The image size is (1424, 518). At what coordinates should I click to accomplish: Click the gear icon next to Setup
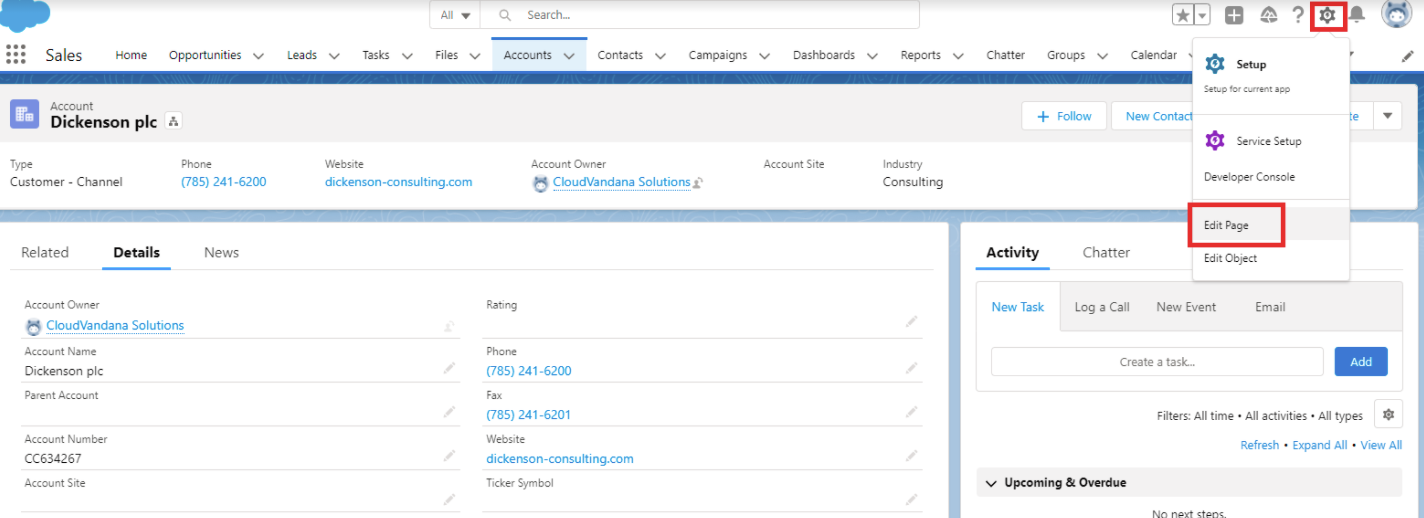tap(1215, 64)
